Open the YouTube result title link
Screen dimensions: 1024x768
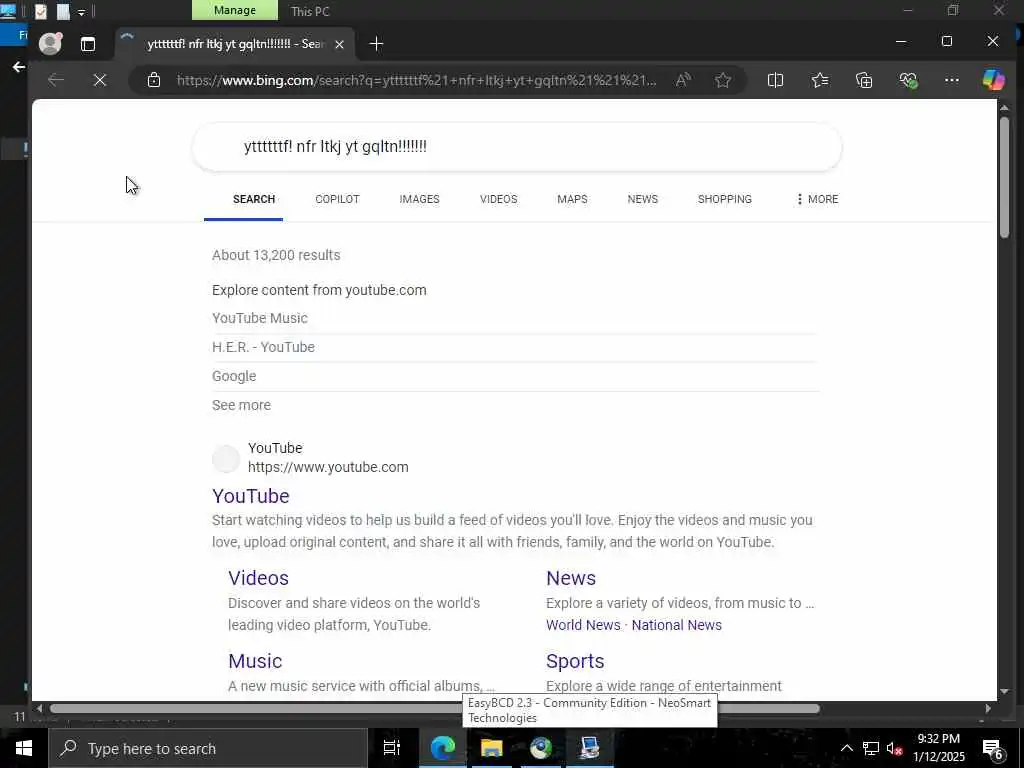coord(251,496)
